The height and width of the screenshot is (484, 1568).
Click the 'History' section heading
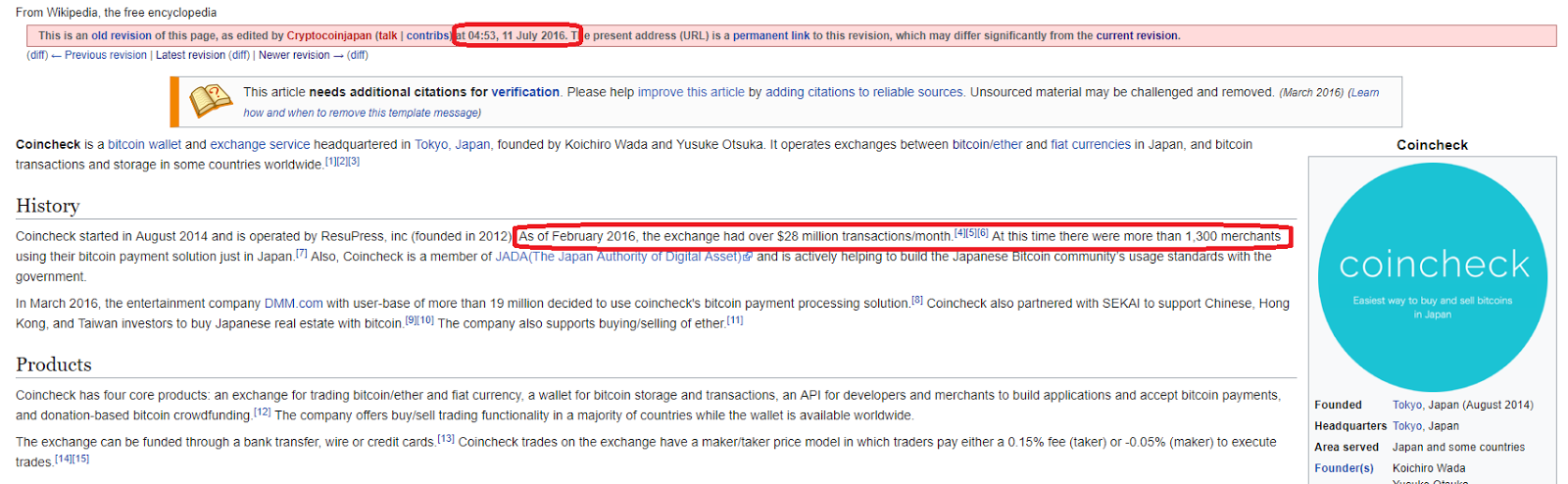tap(47, 206)
